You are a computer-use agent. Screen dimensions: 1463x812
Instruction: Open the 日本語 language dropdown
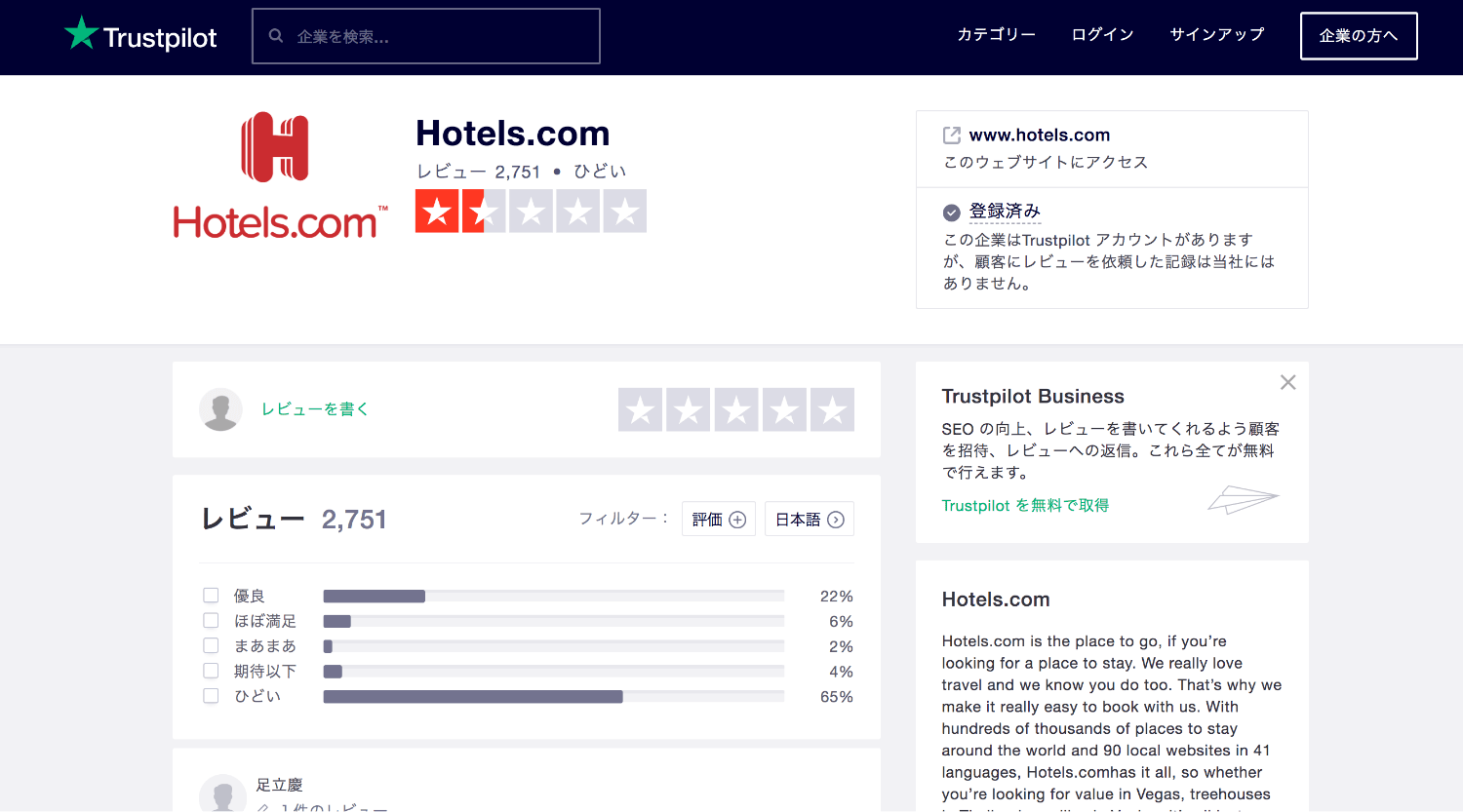point(810,519)
